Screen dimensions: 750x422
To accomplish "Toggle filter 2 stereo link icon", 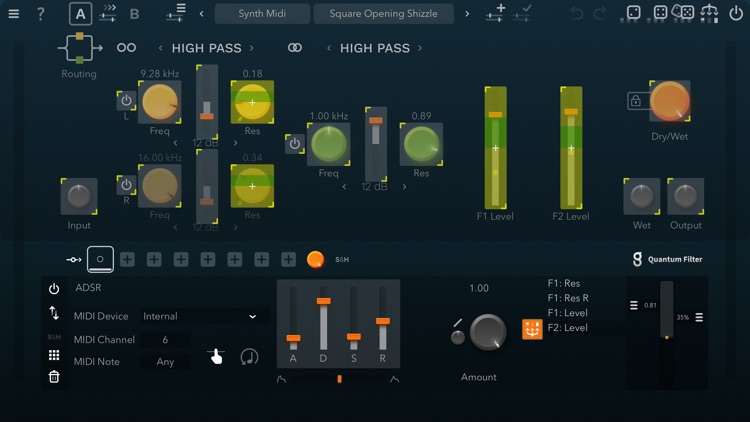I will (x=295, y=48).
